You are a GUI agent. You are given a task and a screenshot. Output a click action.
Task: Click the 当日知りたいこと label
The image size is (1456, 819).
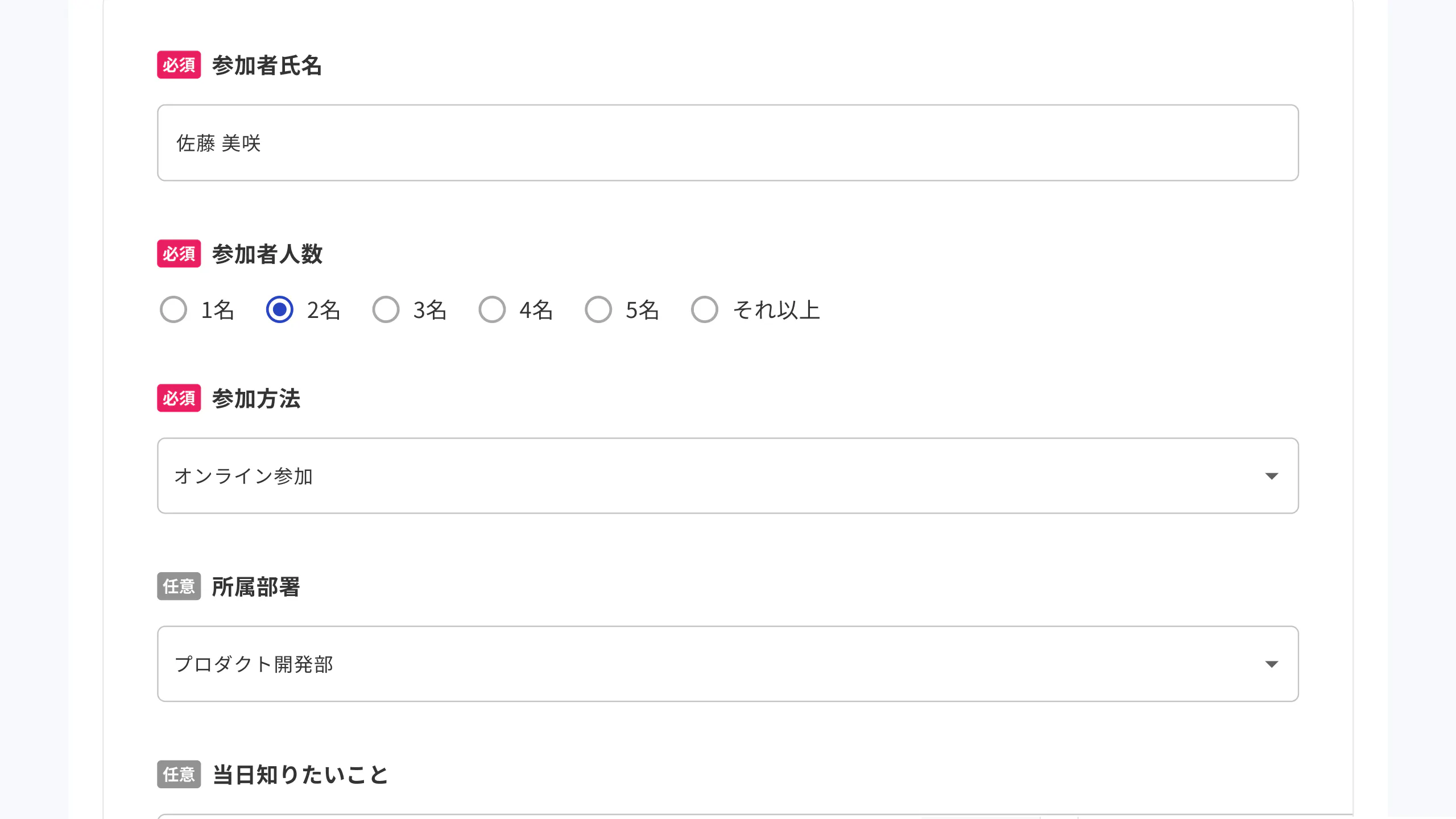click(300, 775)
